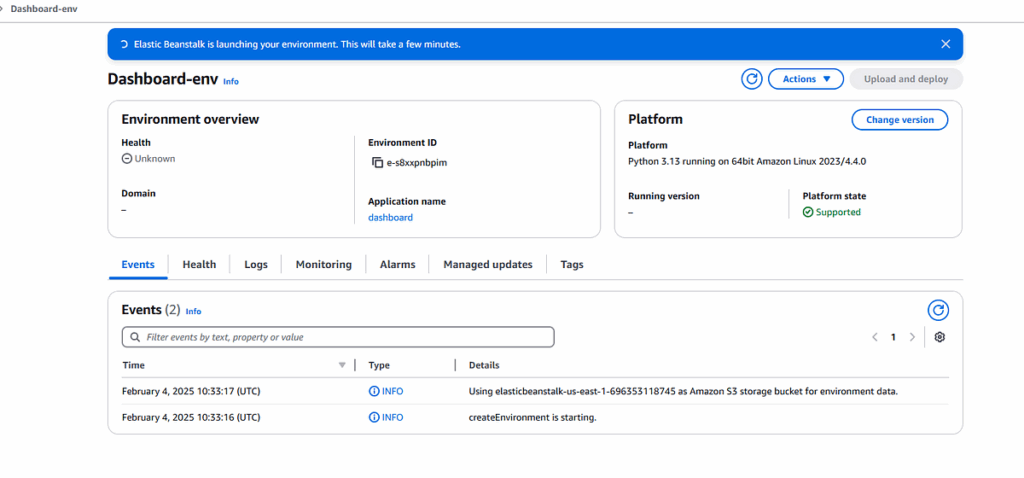The image size is (1024, 478).
Task: Click the Upload and deploy button
Action: pyautogui.click(x=905, y=79)
